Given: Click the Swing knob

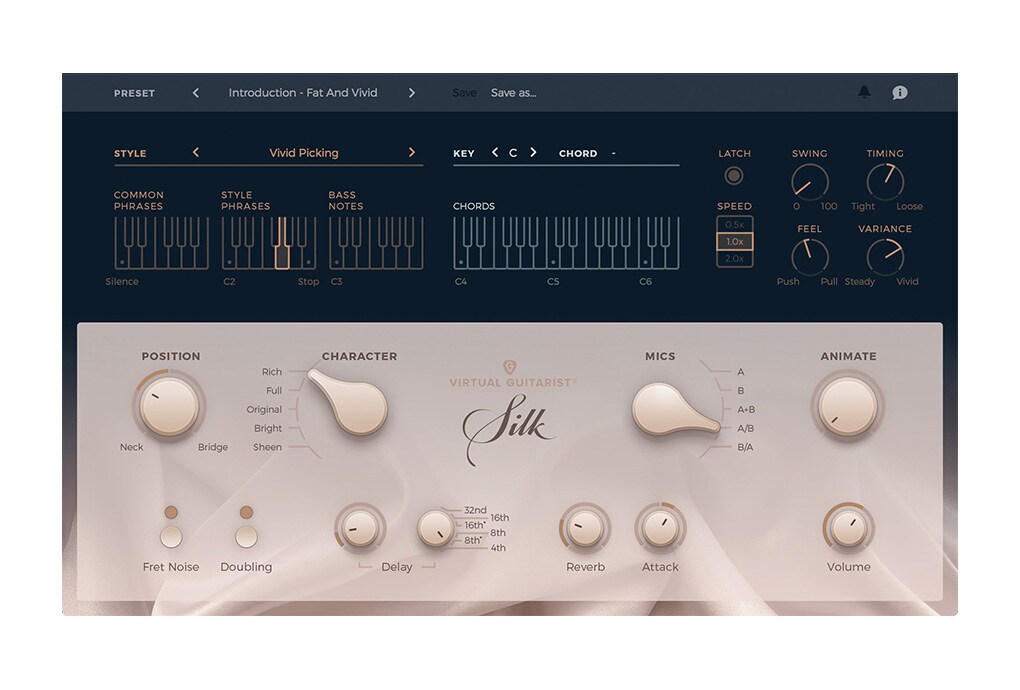Looking at the screenshot, I should click(x=809, y=181).
